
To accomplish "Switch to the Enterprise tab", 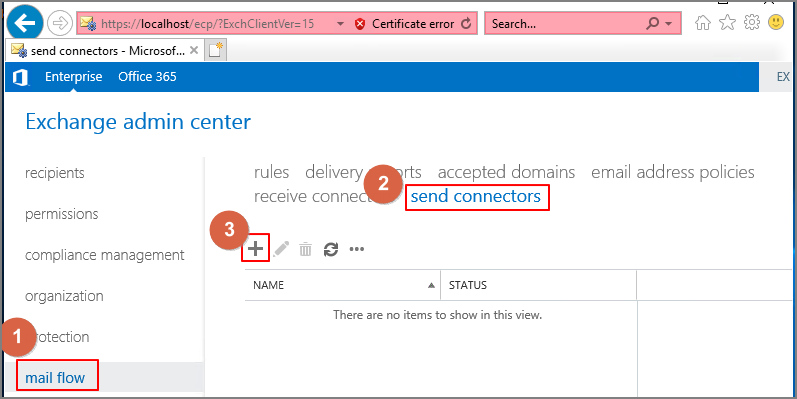I will pos(74,77).
